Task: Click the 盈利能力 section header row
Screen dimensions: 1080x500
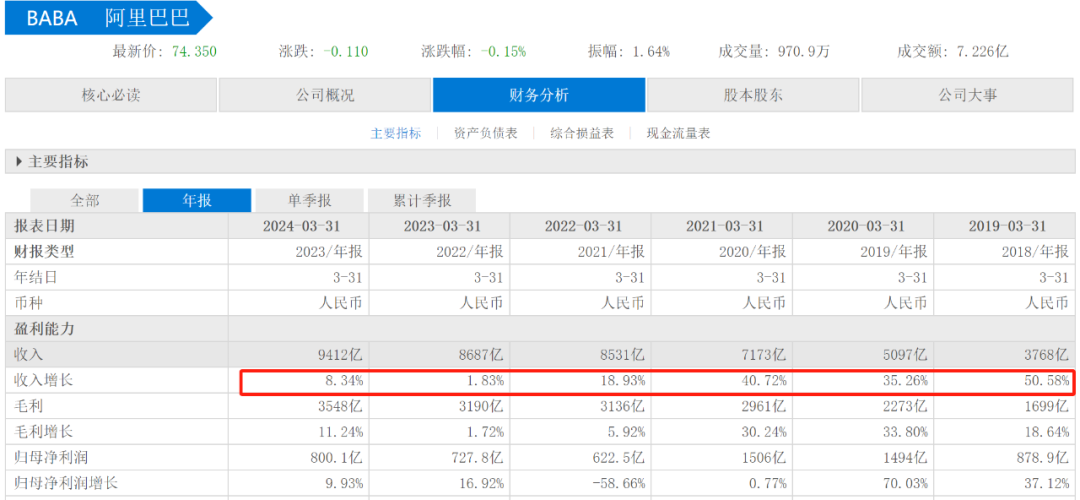Action: pos(540,329)
